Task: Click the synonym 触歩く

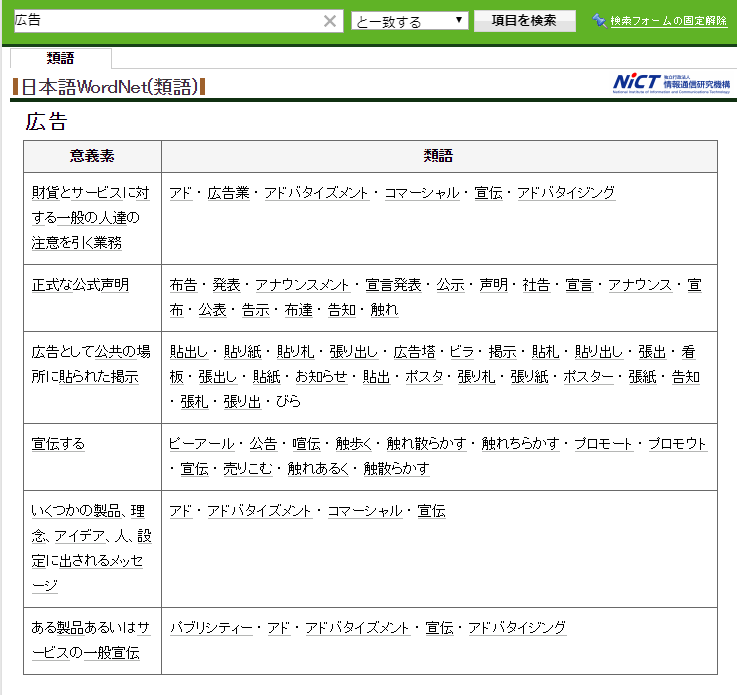Action: tap(354, 444)
